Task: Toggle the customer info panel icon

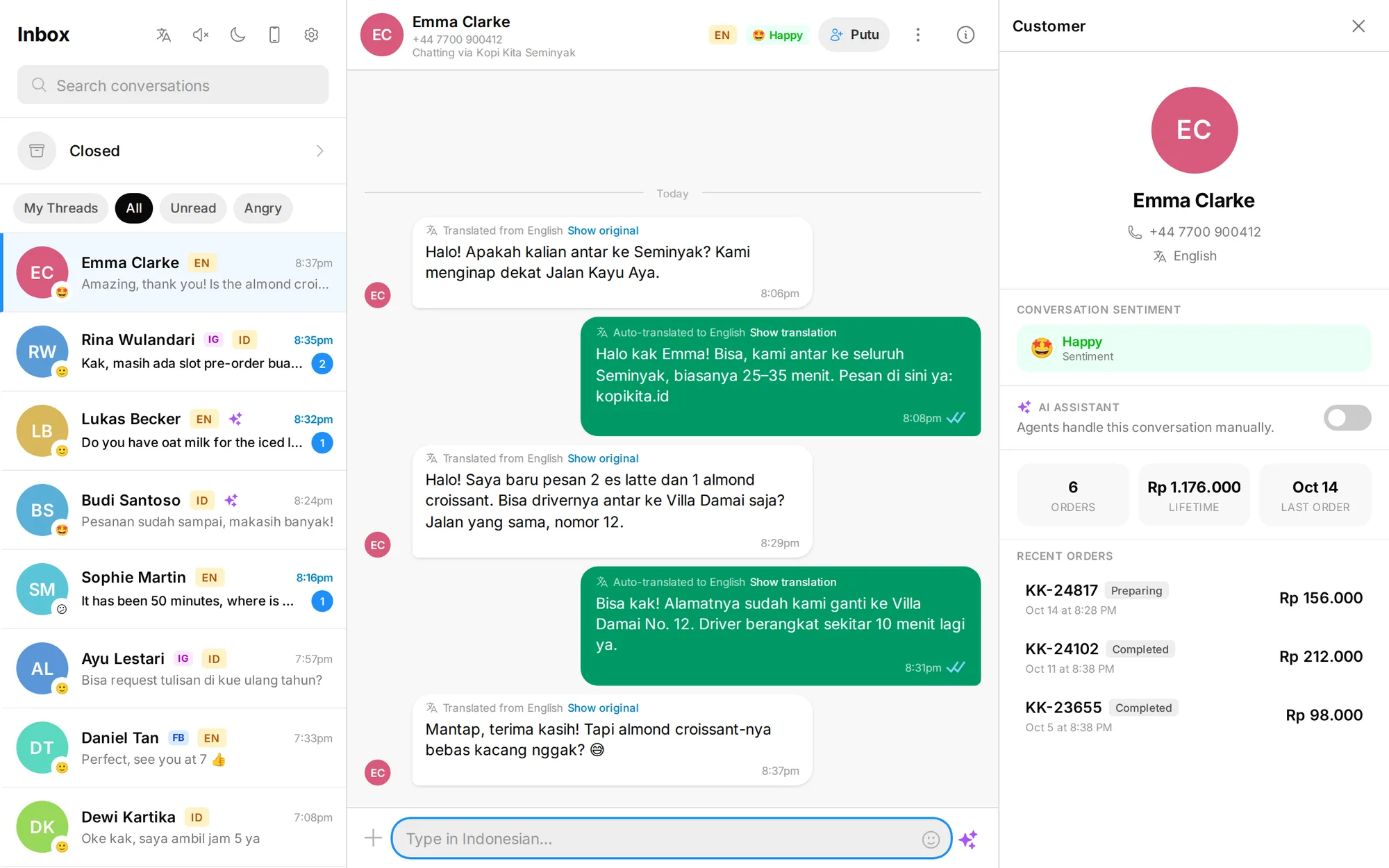Action: (x=965, y=35)
